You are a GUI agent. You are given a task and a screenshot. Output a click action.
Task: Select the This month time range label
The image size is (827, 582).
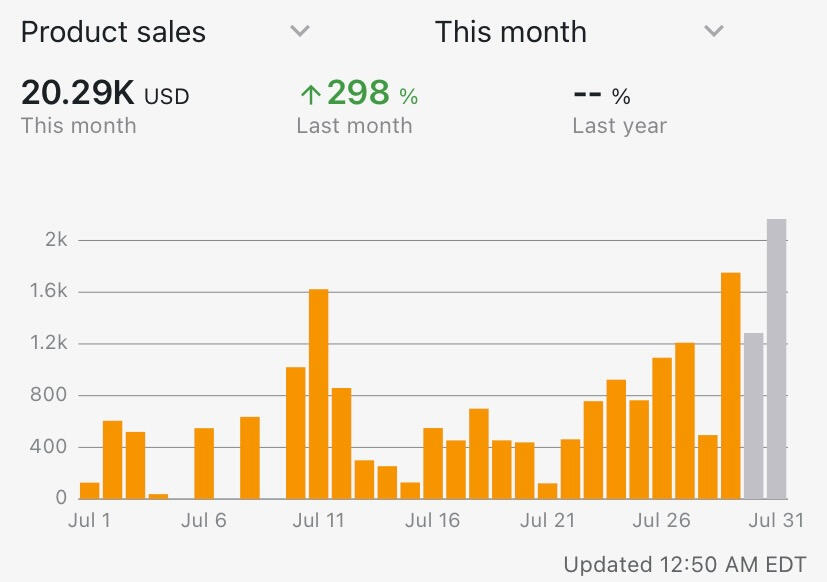click(510, 32)
